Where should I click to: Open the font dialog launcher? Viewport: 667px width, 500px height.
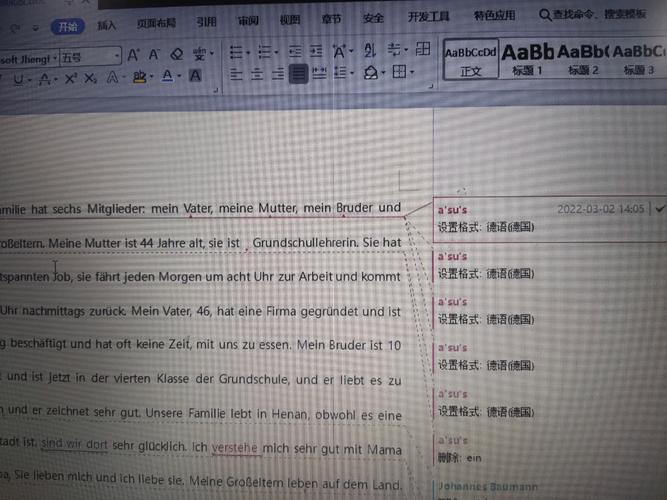tap(215, 90)
